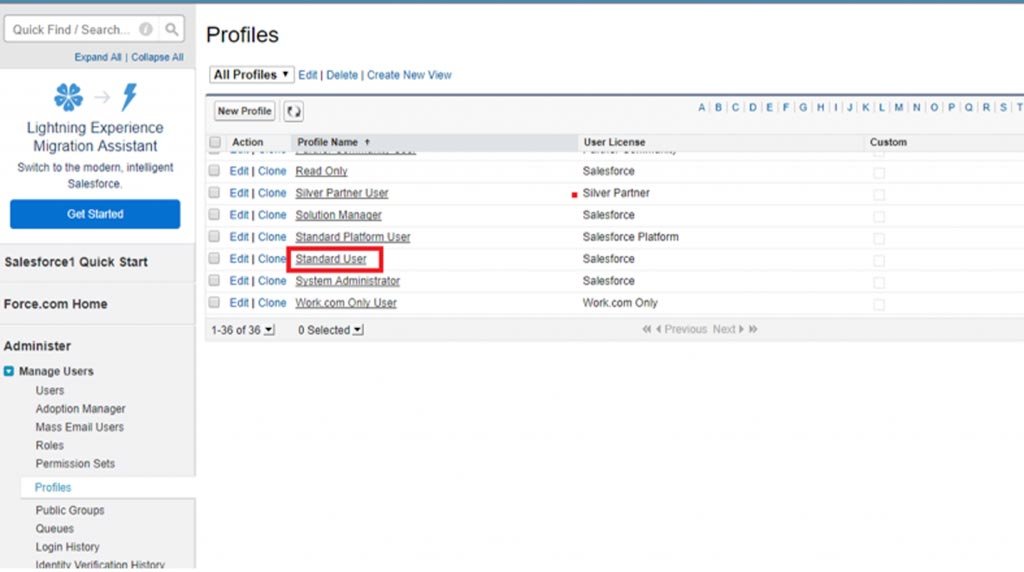Viewport: 1024px width, 572px height.
Task: Check the Work.com Only User row checkbox
Action: point(214,302)
